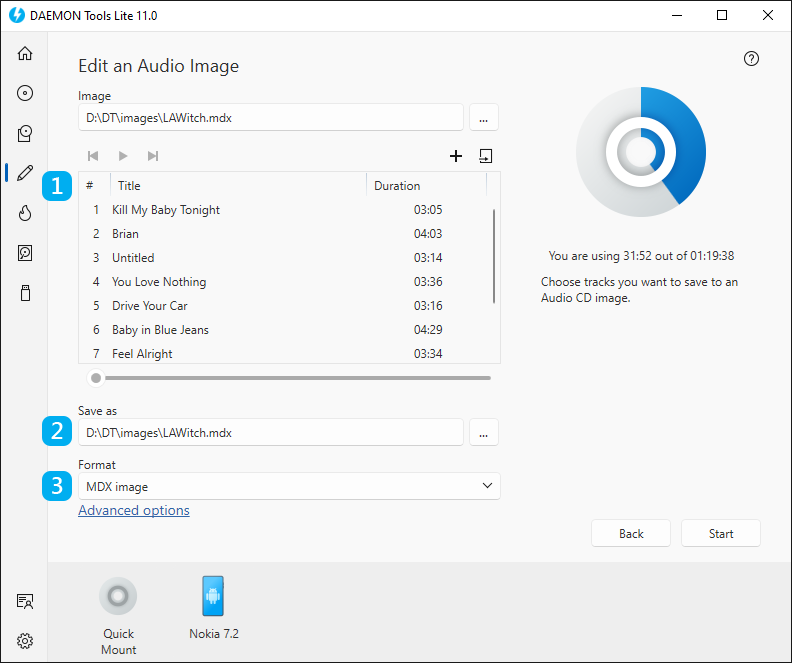Open the virtual drives sidebar icon

(x=25, y=133)
